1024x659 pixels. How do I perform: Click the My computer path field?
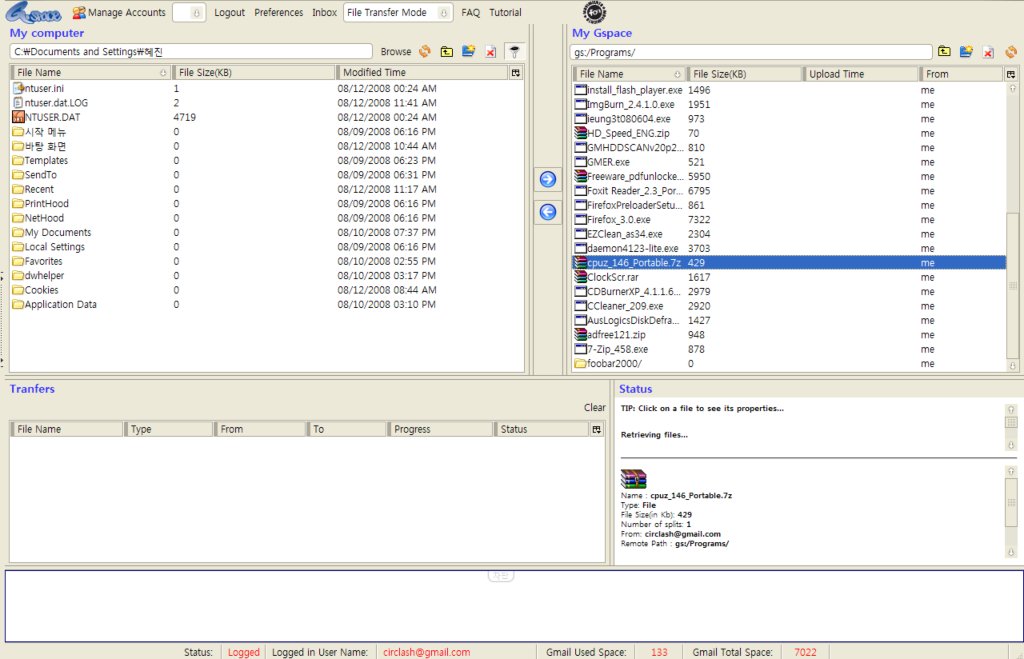point(191,52)
